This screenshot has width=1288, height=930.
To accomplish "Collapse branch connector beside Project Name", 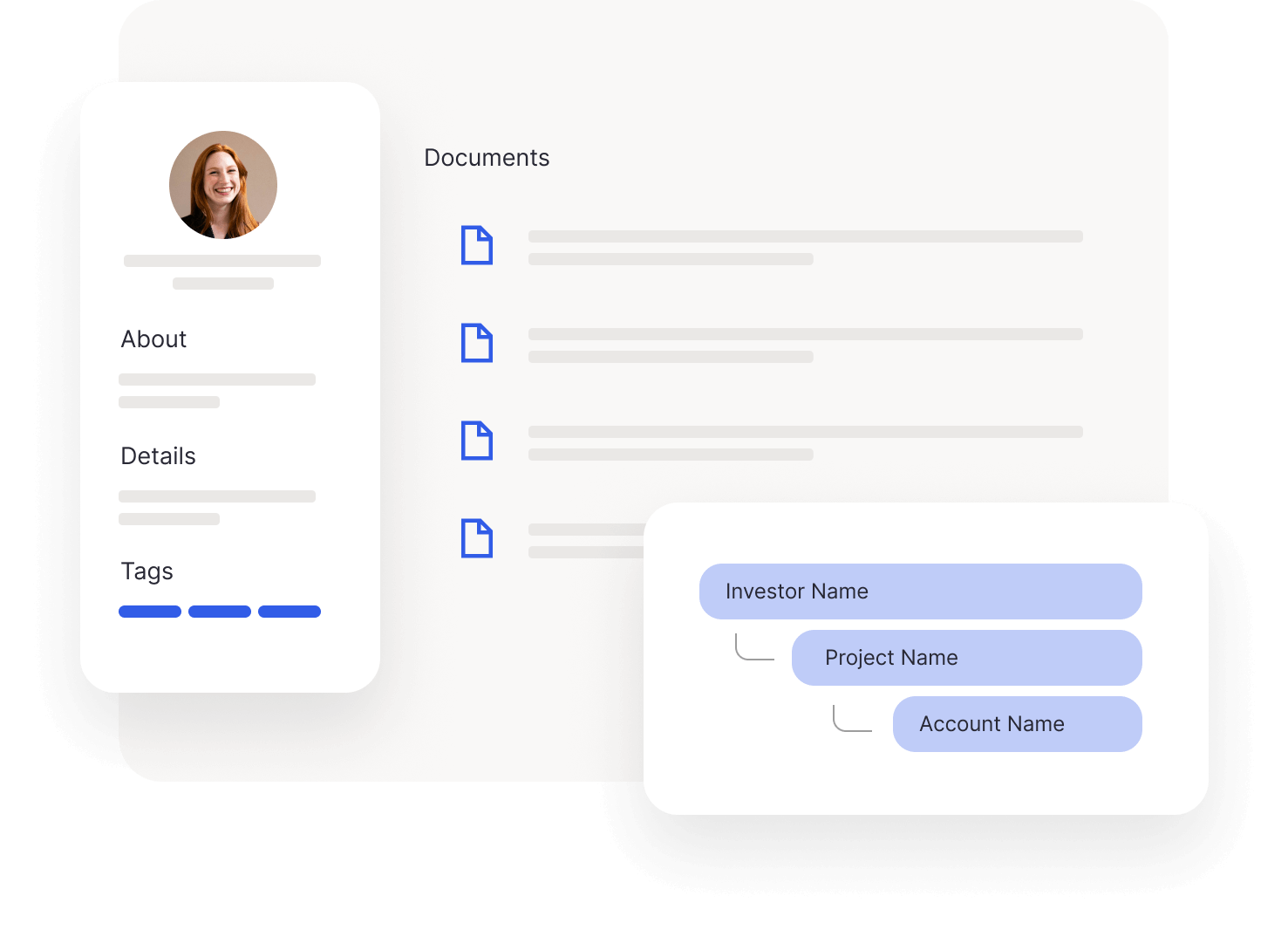I will point(755,646).
